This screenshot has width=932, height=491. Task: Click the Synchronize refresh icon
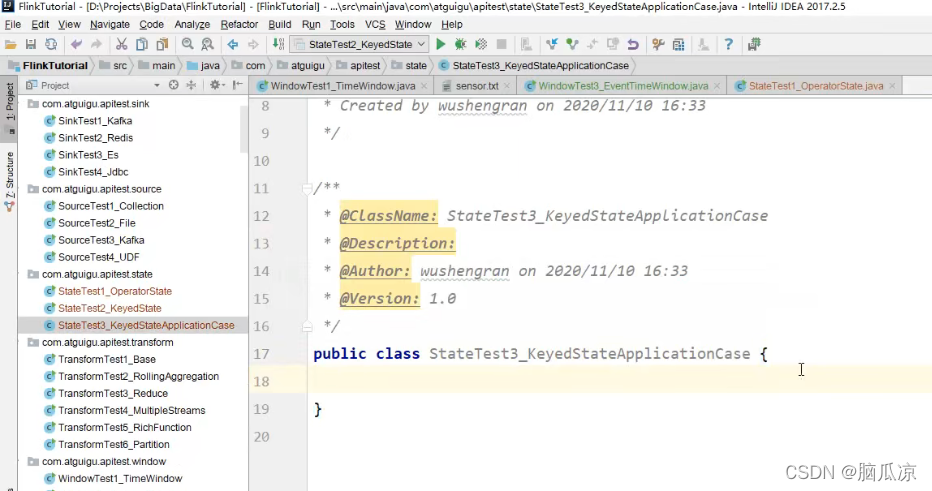coord(51,45)
